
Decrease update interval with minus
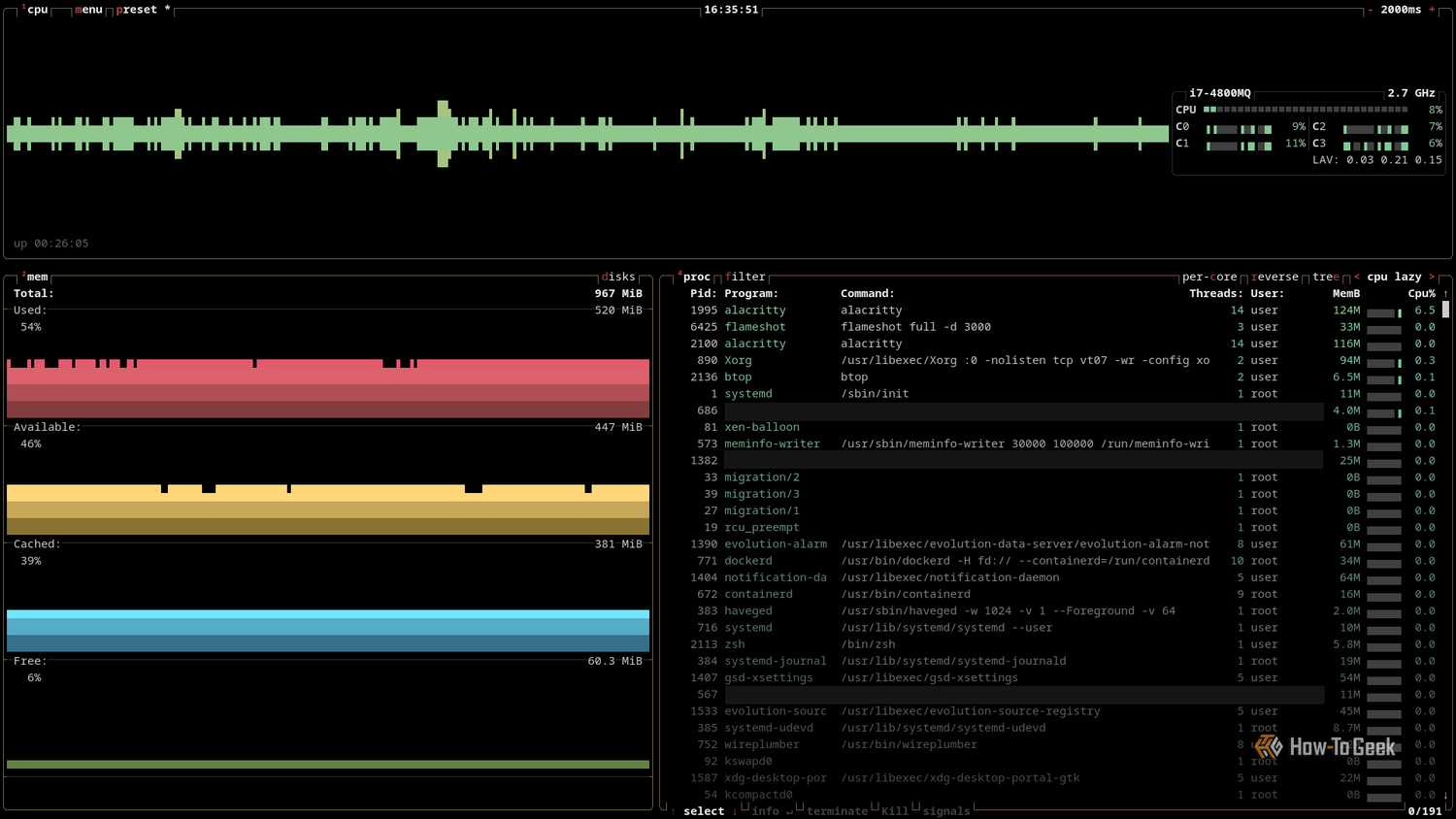click(1371, 10)
